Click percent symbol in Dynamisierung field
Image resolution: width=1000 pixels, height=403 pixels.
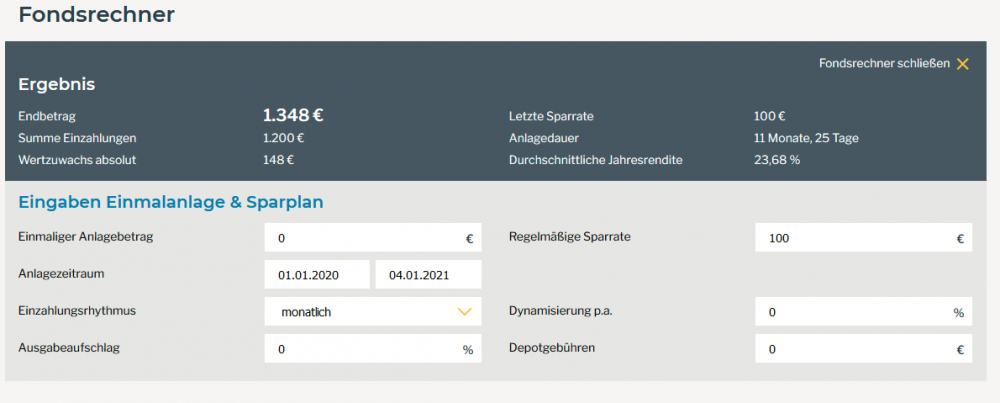958,313
